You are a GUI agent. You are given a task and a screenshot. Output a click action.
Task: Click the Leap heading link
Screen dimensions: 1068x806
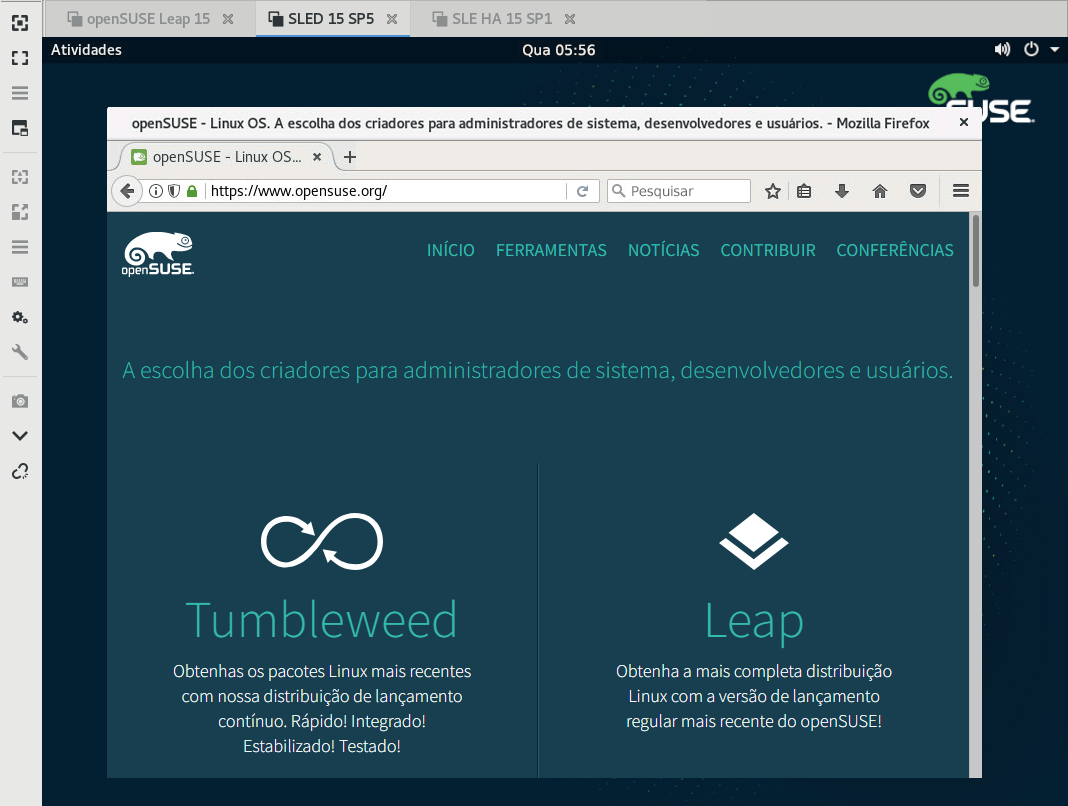tap(754, 621)
